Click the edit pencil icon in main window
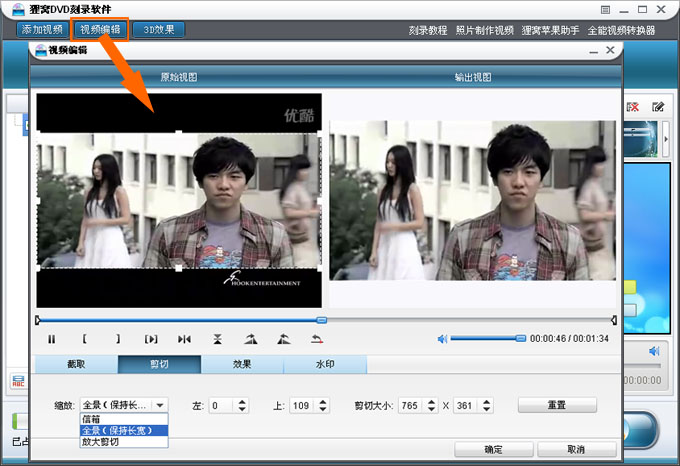 tap(658, 107)
